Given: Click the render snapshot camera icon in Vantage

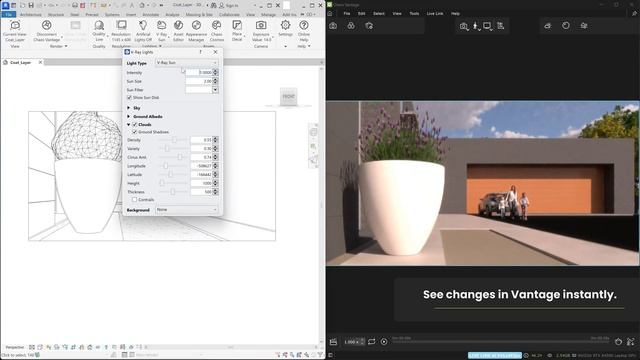Looking at the screenshot, I should (x=464, y=26).
